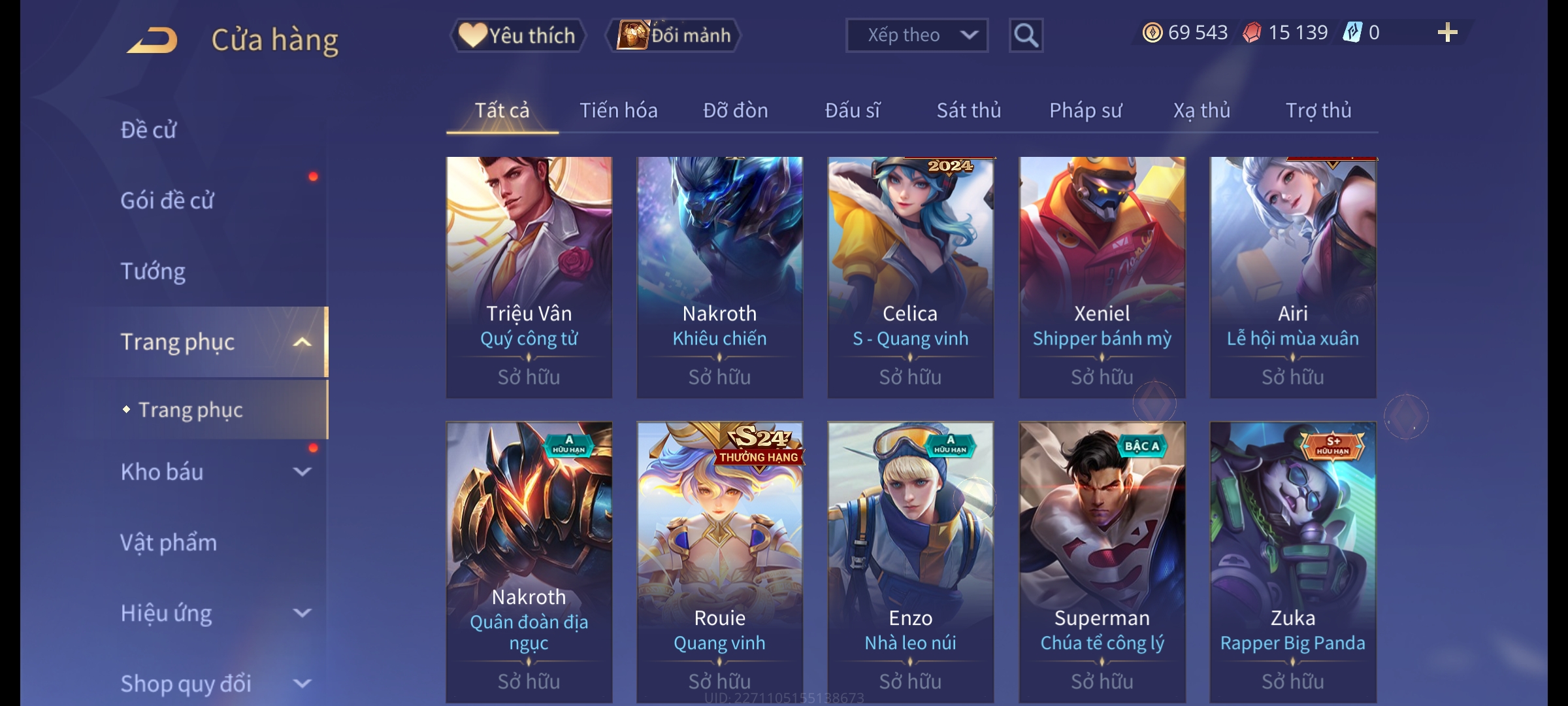
Task: Tap the gold coin balance icon
Action: pyautogui.click(x=1152, y=33)
